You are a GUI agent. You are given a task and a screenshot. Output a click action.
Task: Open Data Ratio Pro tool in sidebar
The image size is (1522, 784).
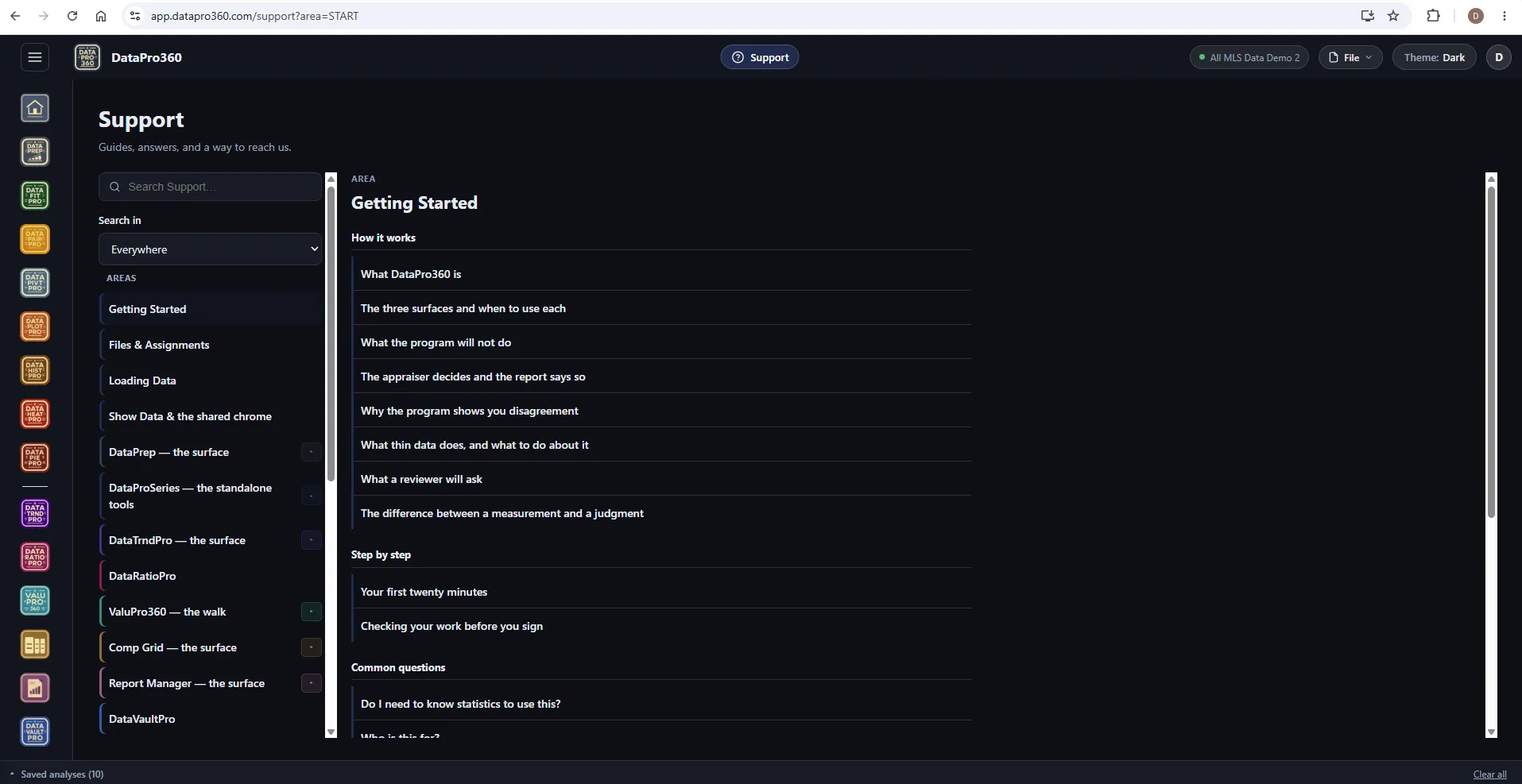coord(35,557)
